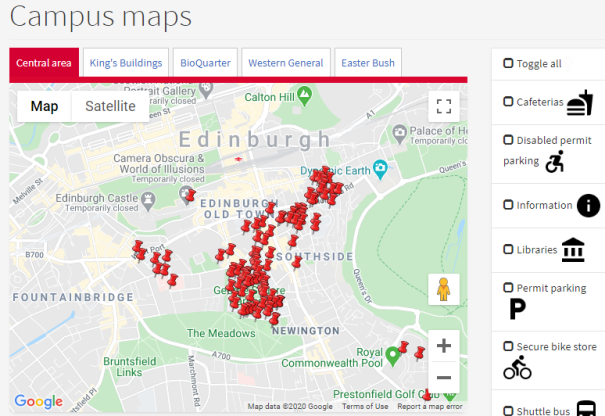Switch to the BioQuarter tab
This screenshot has height=416, width=605.
click(x=205, y=63)
